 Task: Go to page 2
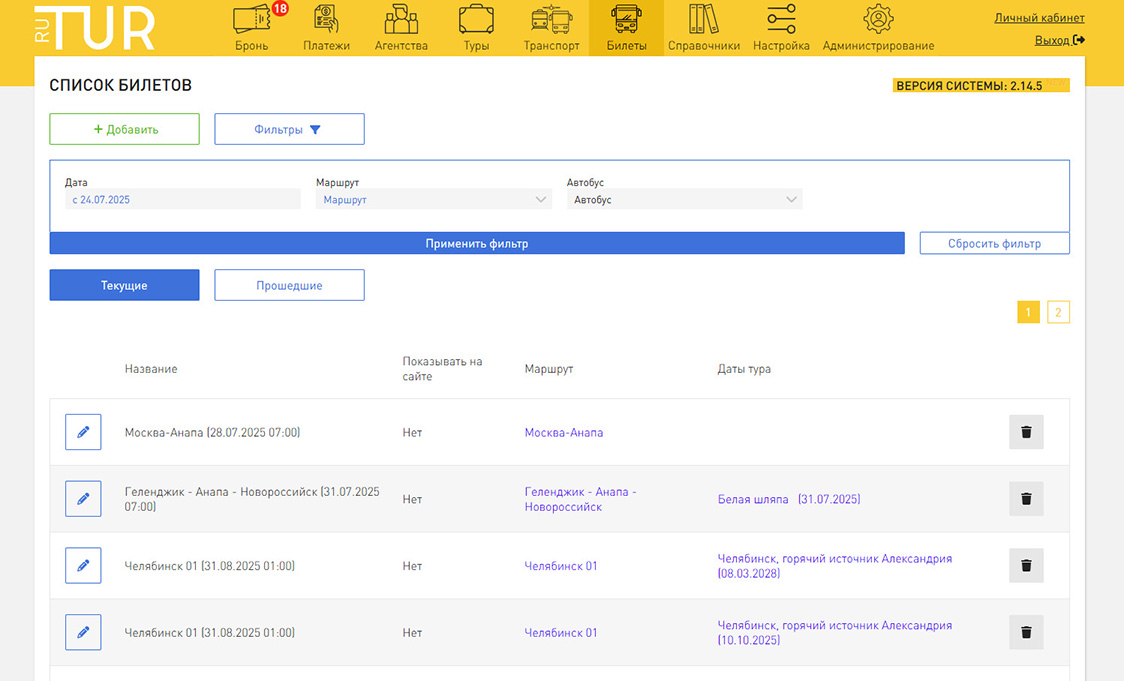(x=1058, y=312)
